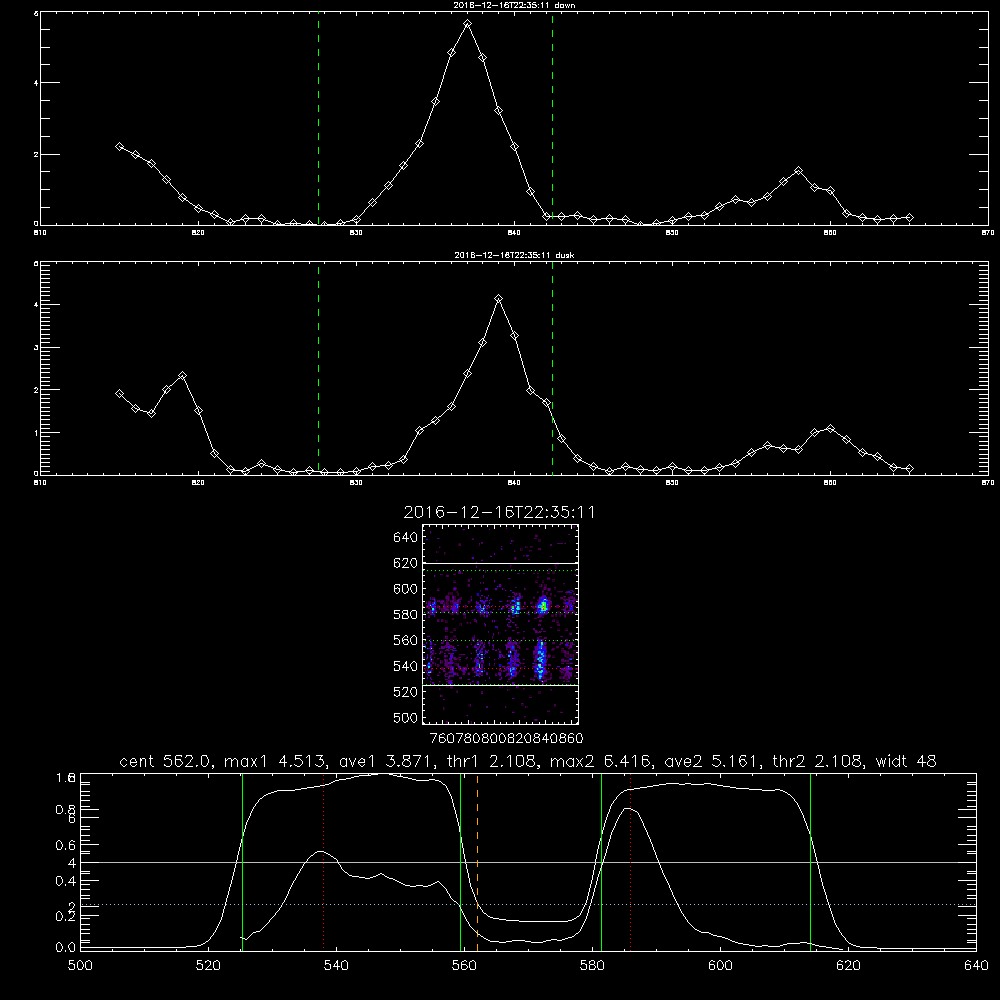The width and height of the screenshot is (1000, 1000).
Task: Click the dusk plot title text
Action: 514,255
